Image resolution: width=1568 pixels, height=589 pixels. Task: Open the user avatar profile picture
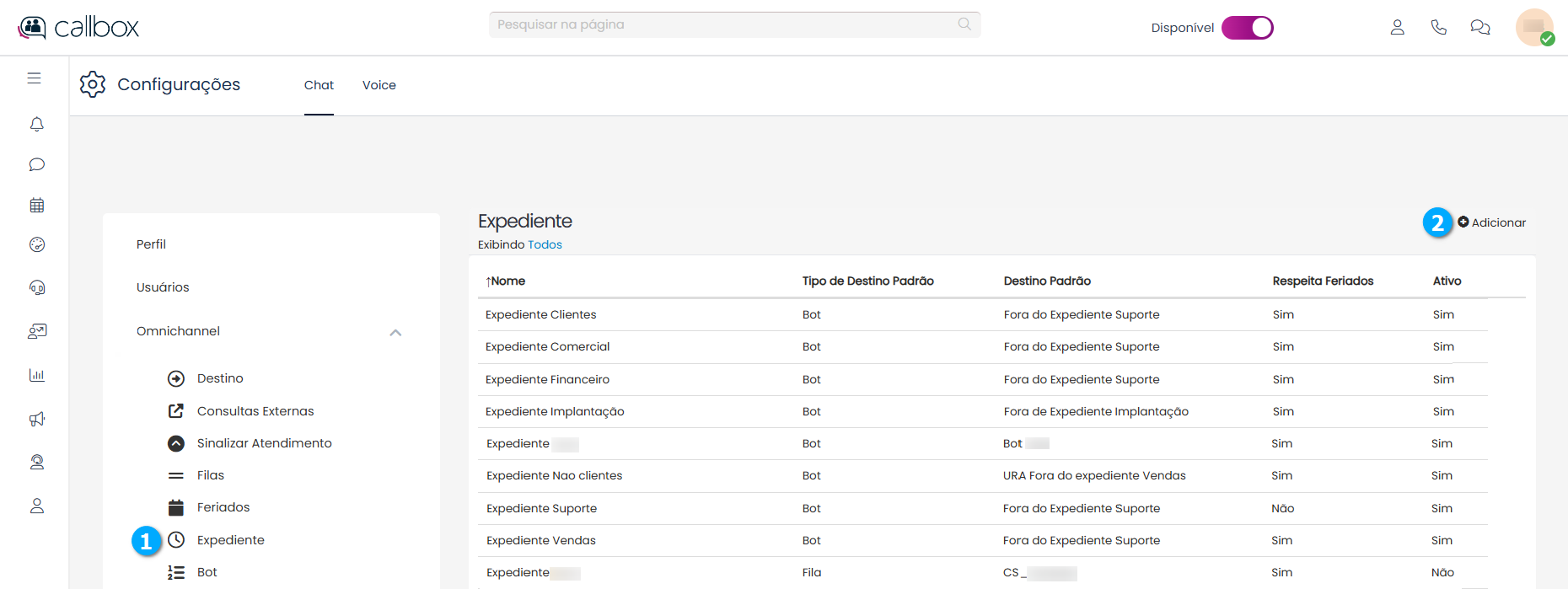coord(1533,27)
